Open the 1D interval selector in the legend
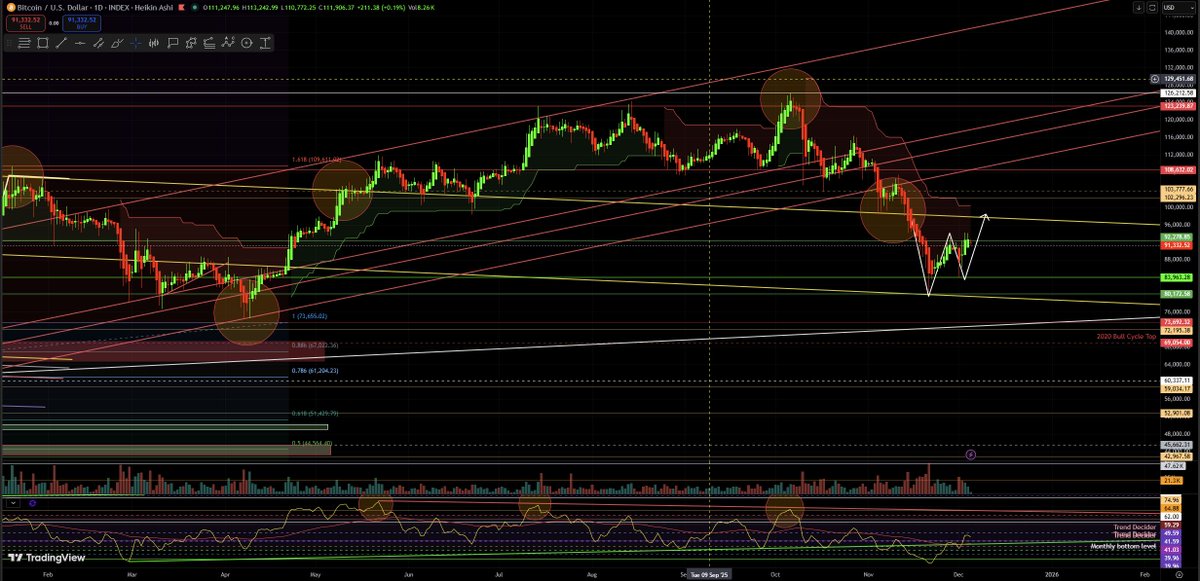The height and width of the screenshot is (581, 1200). [97, 9]
